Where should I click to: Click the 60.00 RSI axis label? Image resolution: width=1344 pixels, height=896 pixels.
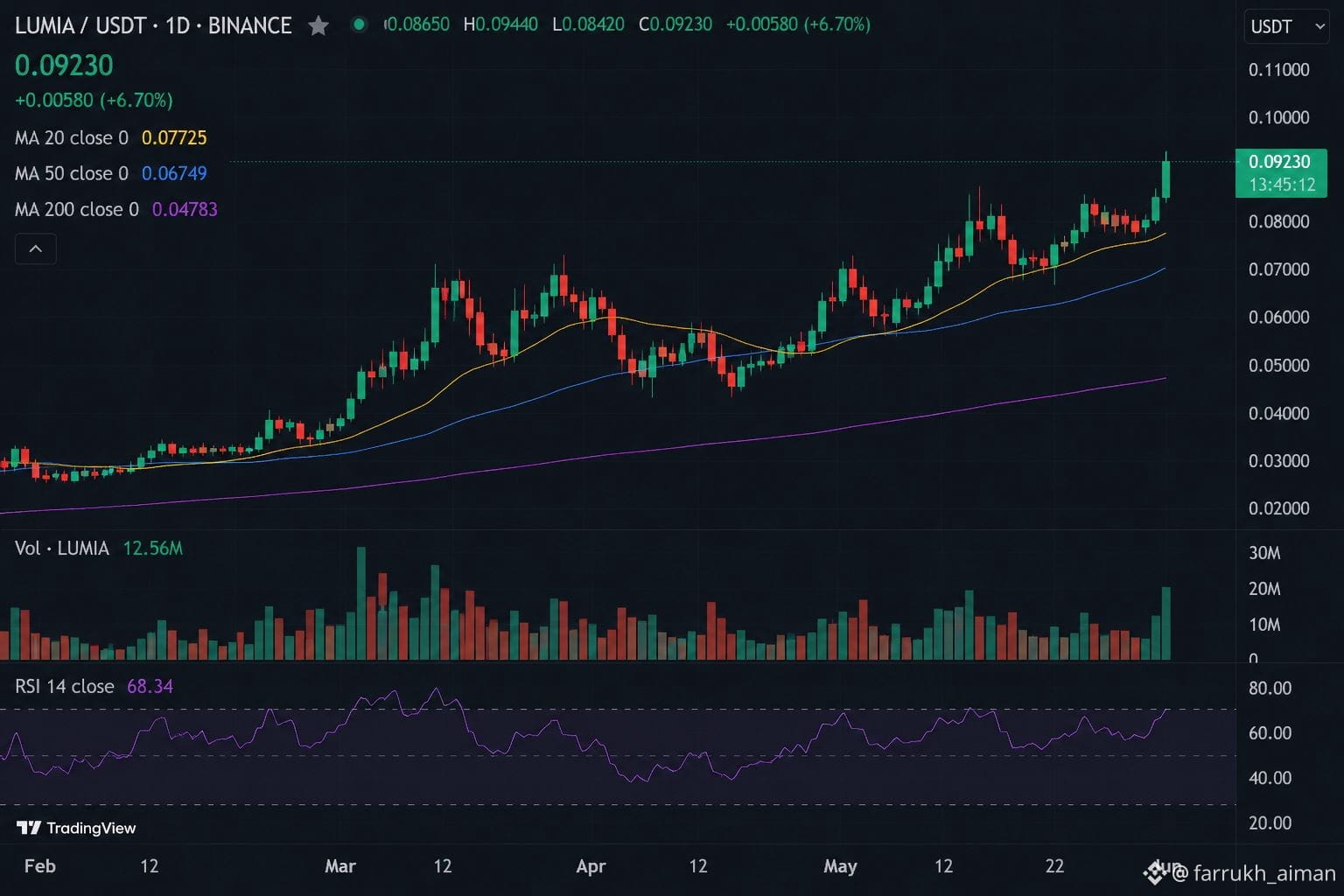pyautogui.click(x=1270, y=733)
